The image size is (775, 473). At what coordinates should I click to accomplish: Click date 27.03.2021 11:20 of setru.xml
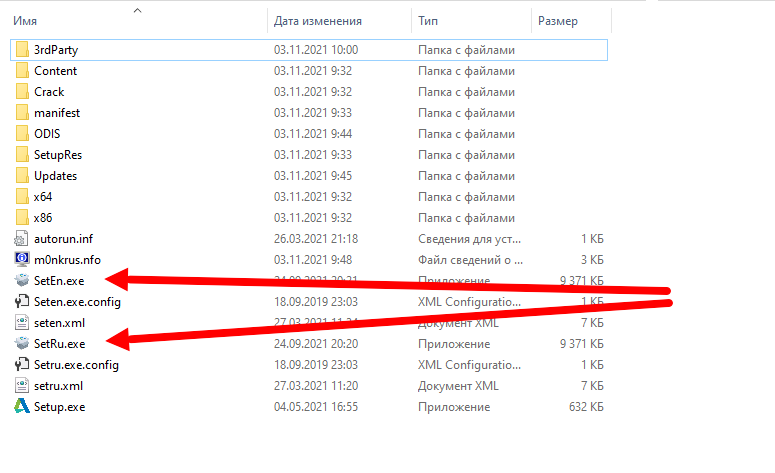point(316,386)
